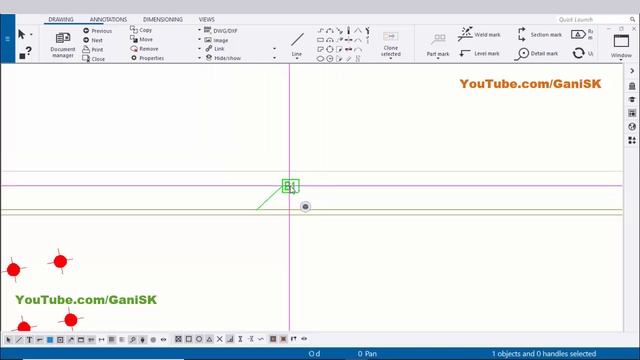Click the Hide/show button

click(223, 58)
